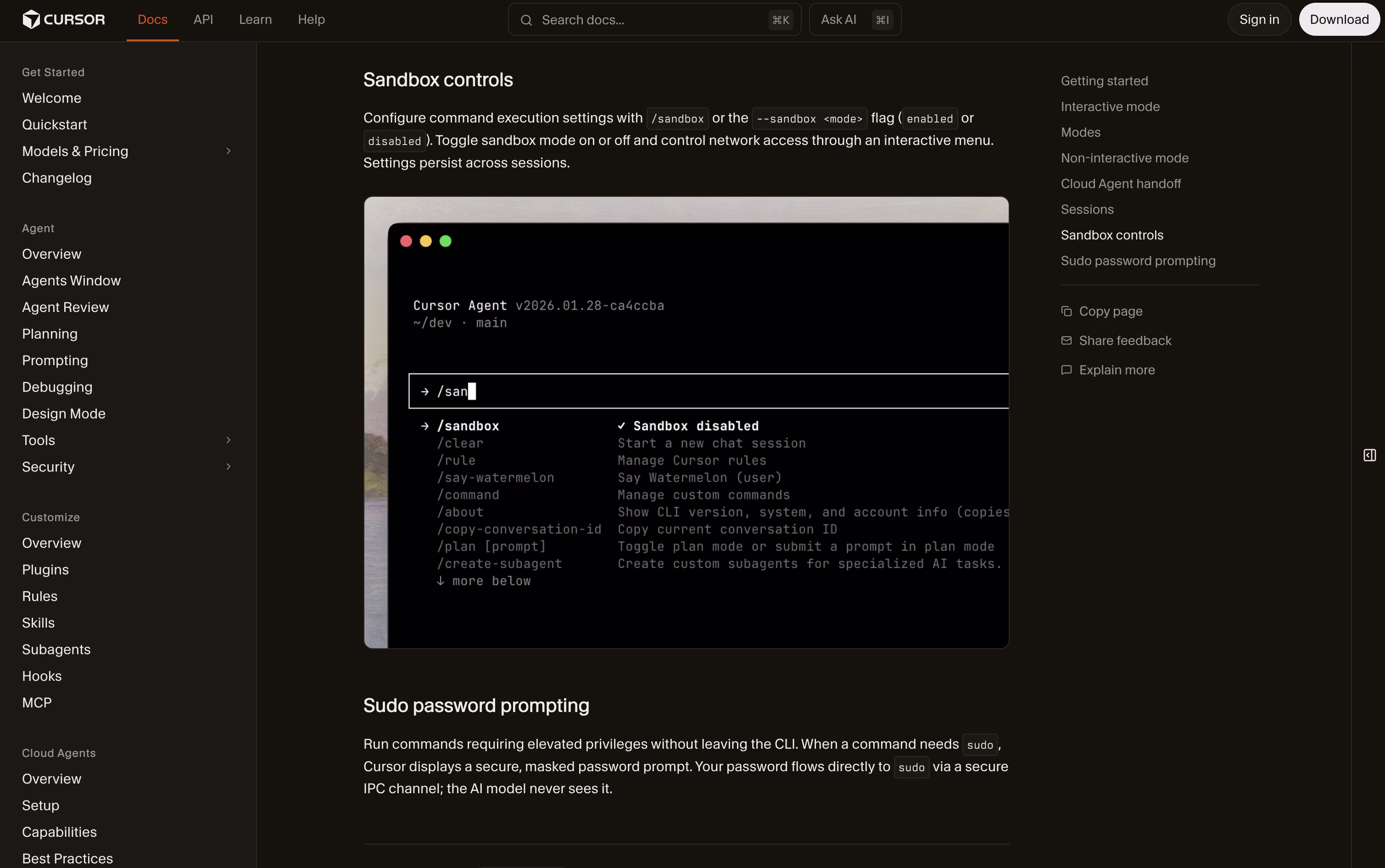This screenshot has width=1385, height=868.
Task: Switch to the Docs tab
Action: 153,20
